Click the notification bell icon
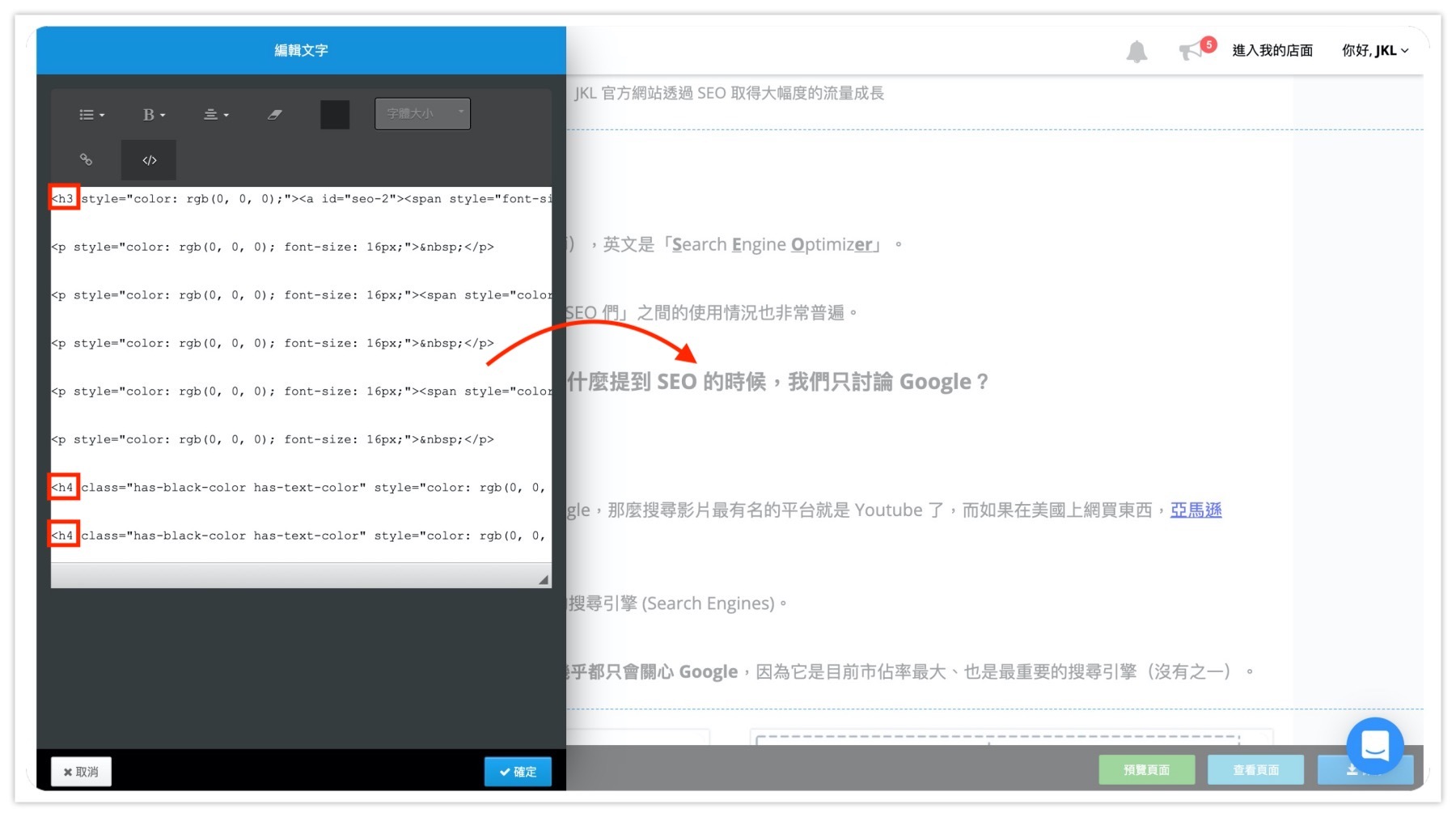Viewport: 1456px width, 817px height. click(x=1136, y=51)
